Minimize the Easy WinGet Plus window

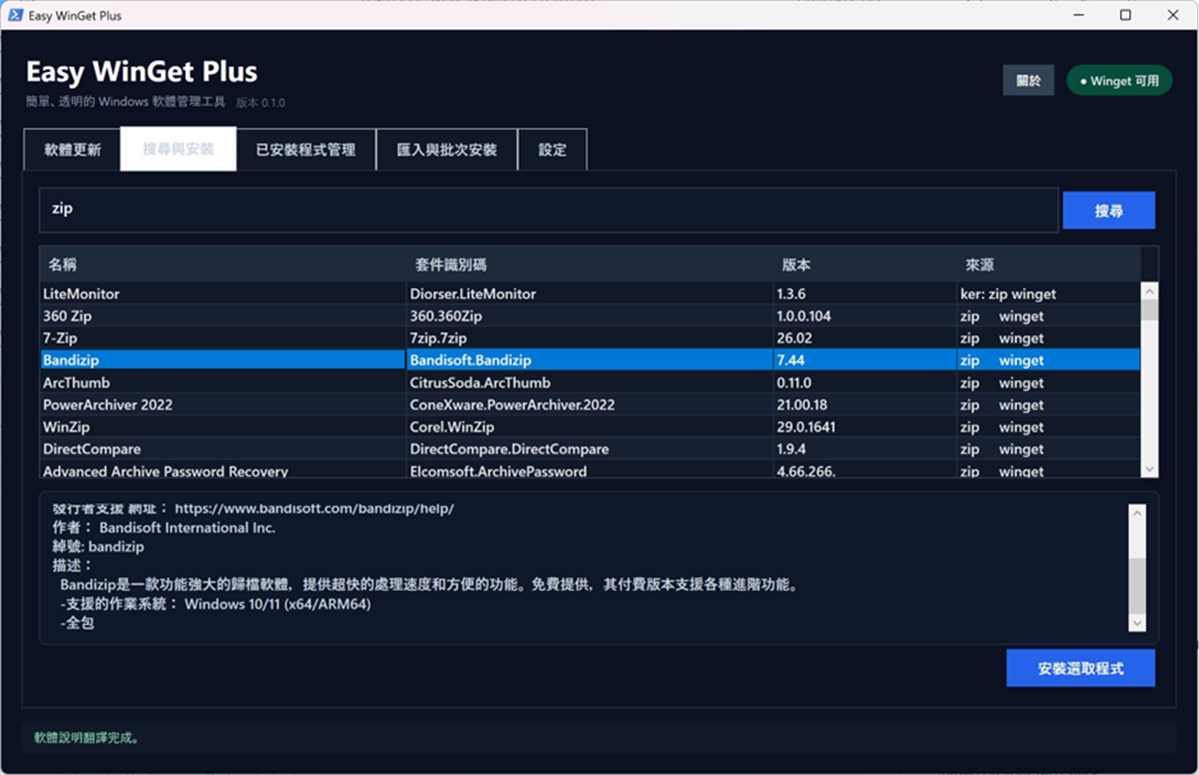1079,15
